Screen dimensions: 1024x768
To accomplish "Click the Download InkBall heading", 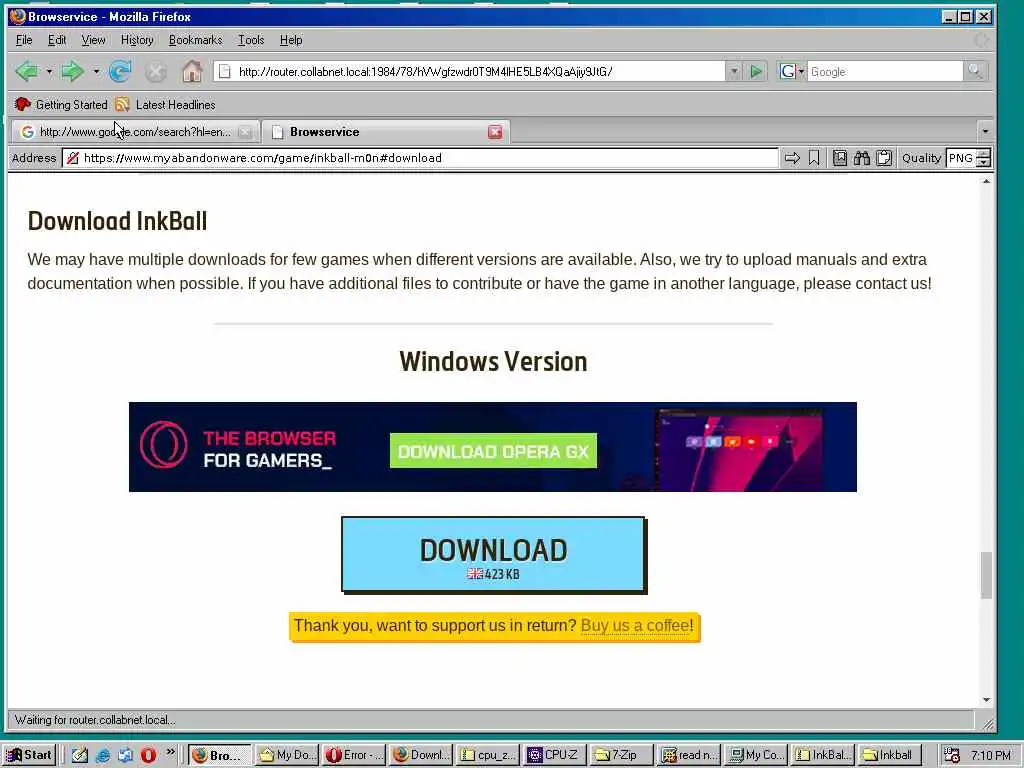I will [117, 221].
